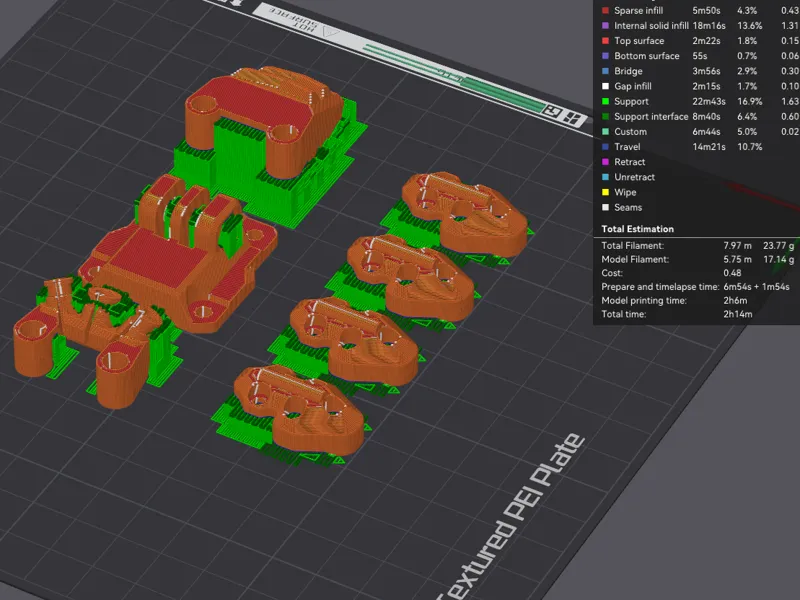800x600 pixels.
Task: Click the dark green Support interface square
Action: pos(606,117)
